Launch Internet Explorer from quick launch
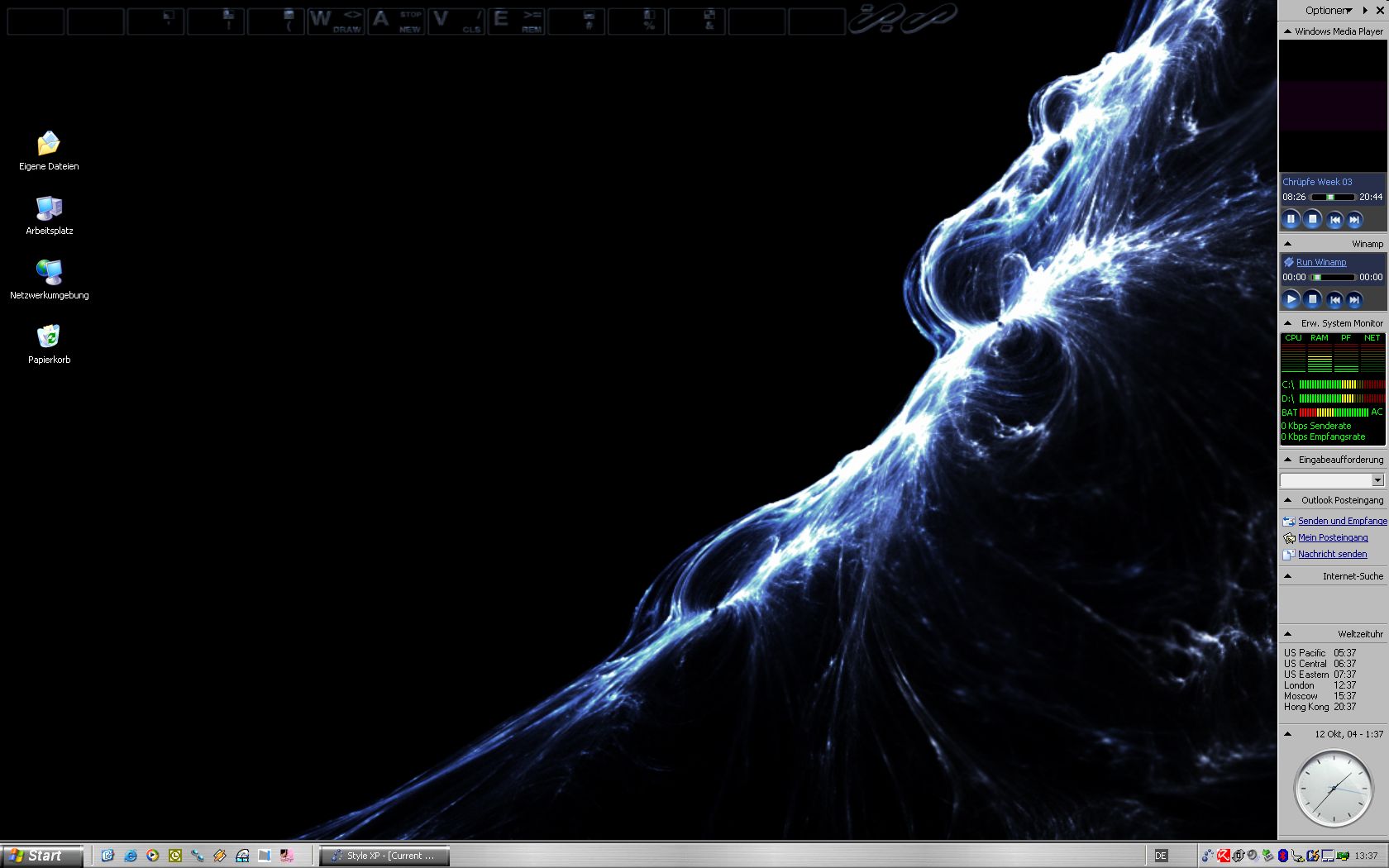This screenshot has width=1389, height=868. [130, 856]
